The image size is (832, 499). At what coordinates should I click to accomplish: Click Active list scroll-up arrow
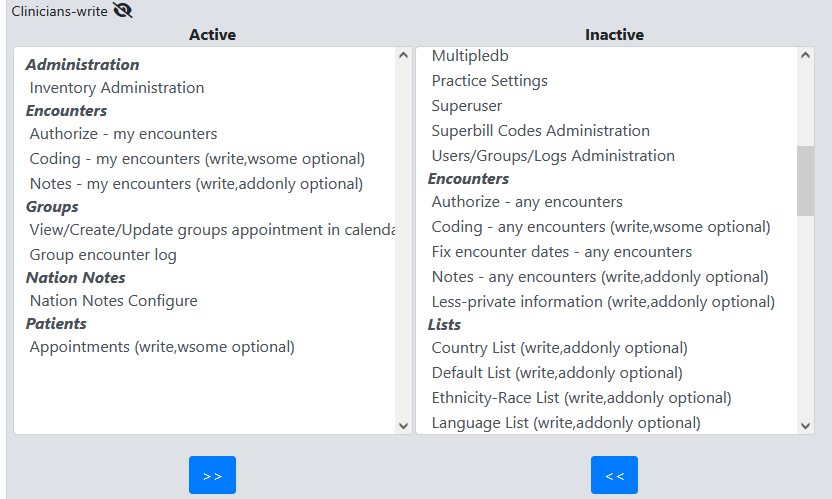(403, 55)
